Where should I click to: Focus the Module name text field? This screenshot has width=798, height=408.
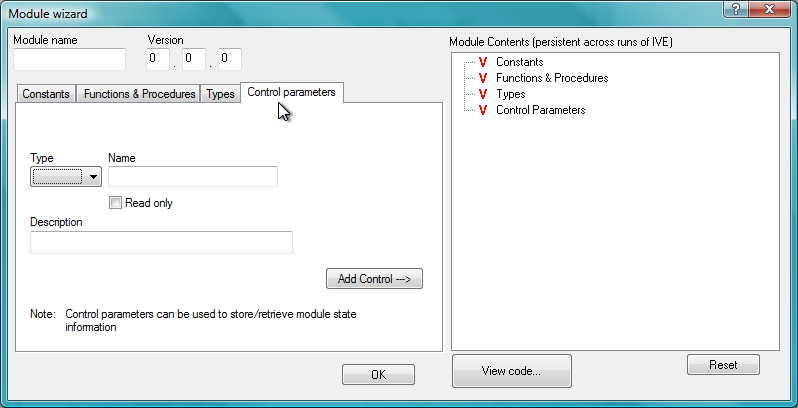69,59
